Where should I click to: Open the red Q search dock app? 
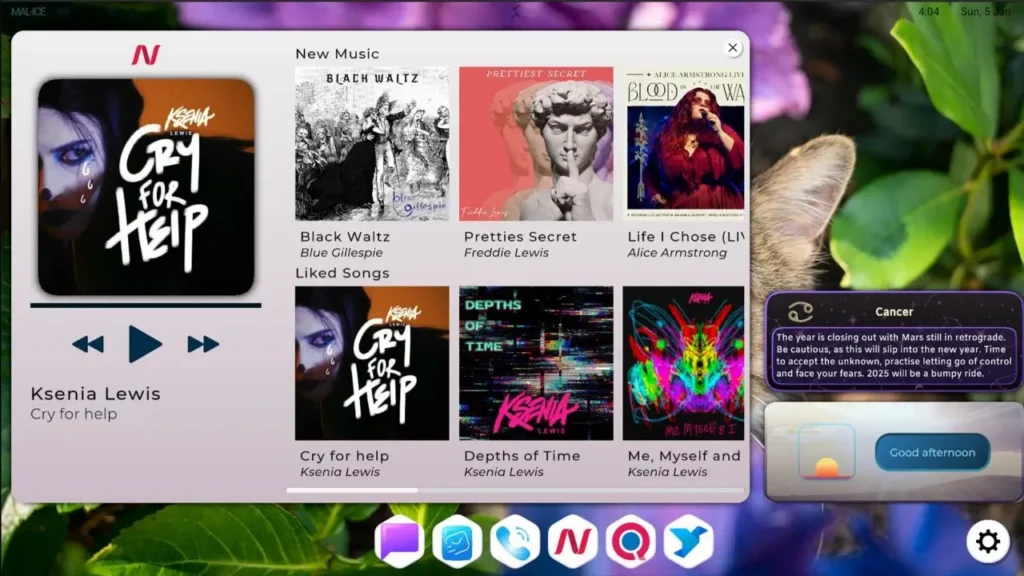[630, 541]
